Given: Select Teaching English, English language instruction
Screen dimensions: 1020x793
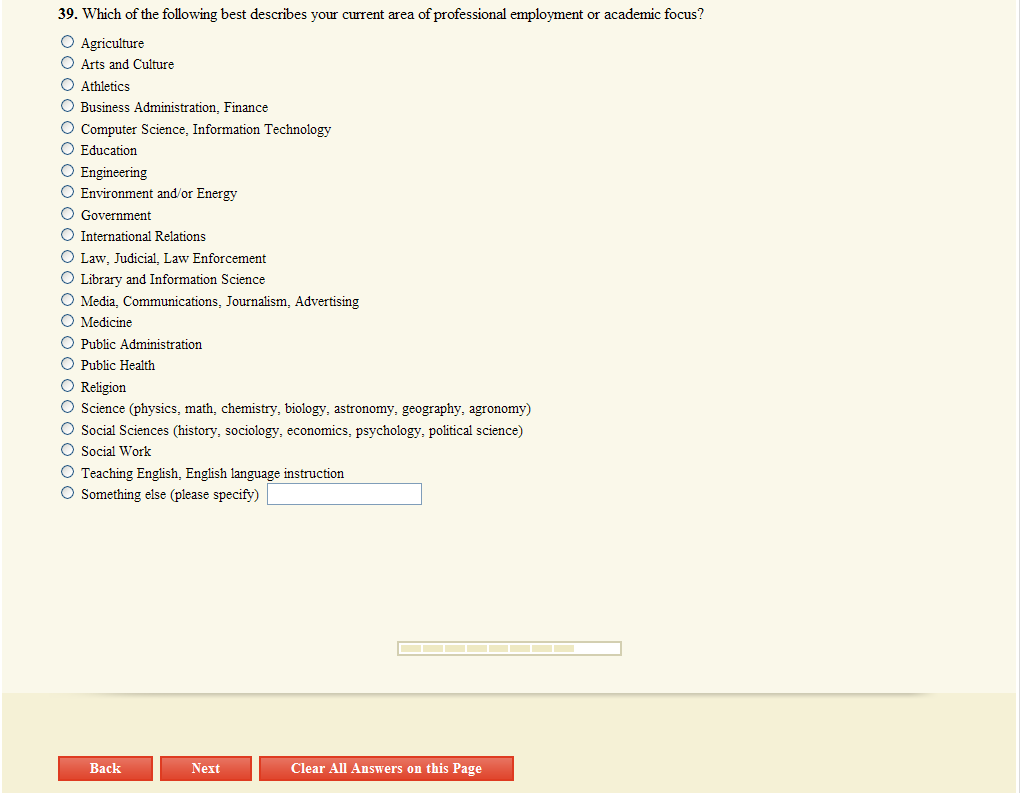Looking at the screenshot, I should click(x=68, y=472).
